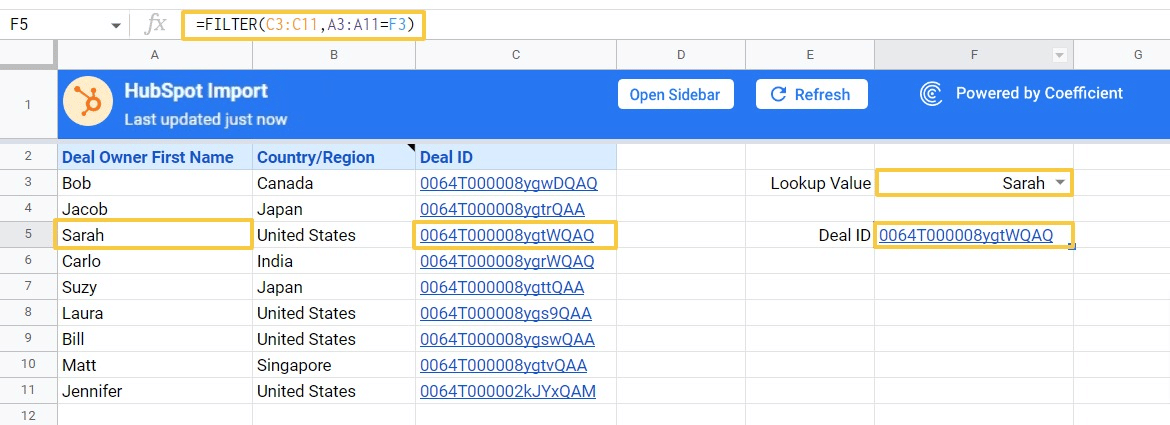Select the cell containing Singapore
Screen dimensions: 1170x425
click(334, 365)
